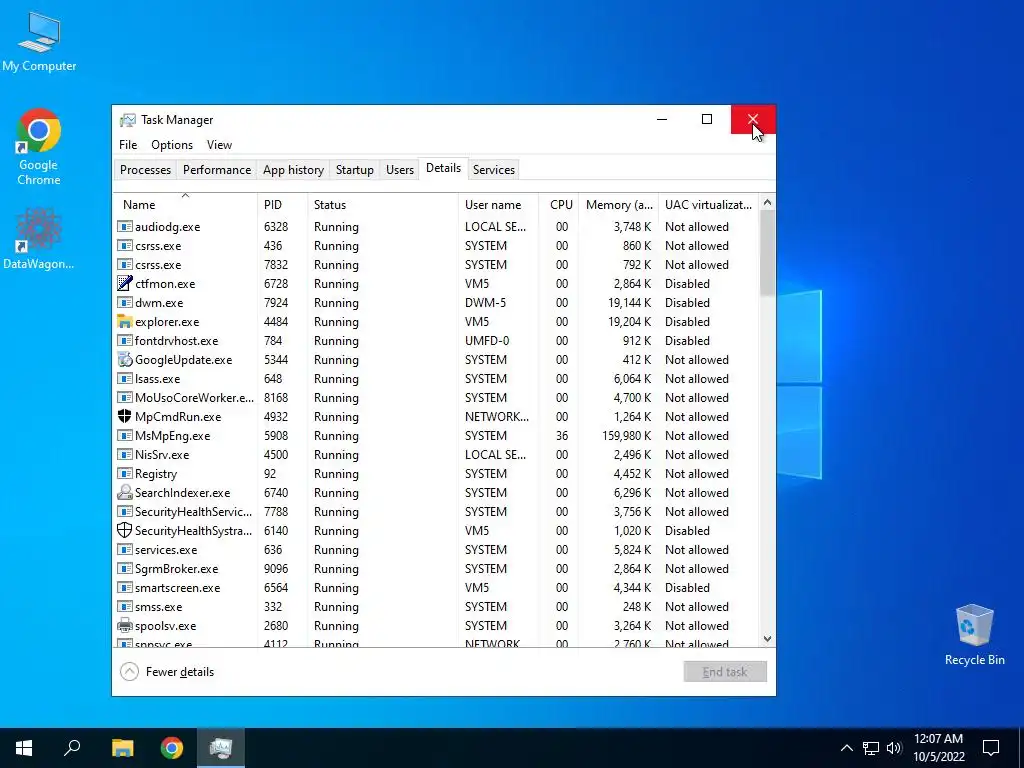Click the MpCmdRun.exe shield icon

pos(125,417)
